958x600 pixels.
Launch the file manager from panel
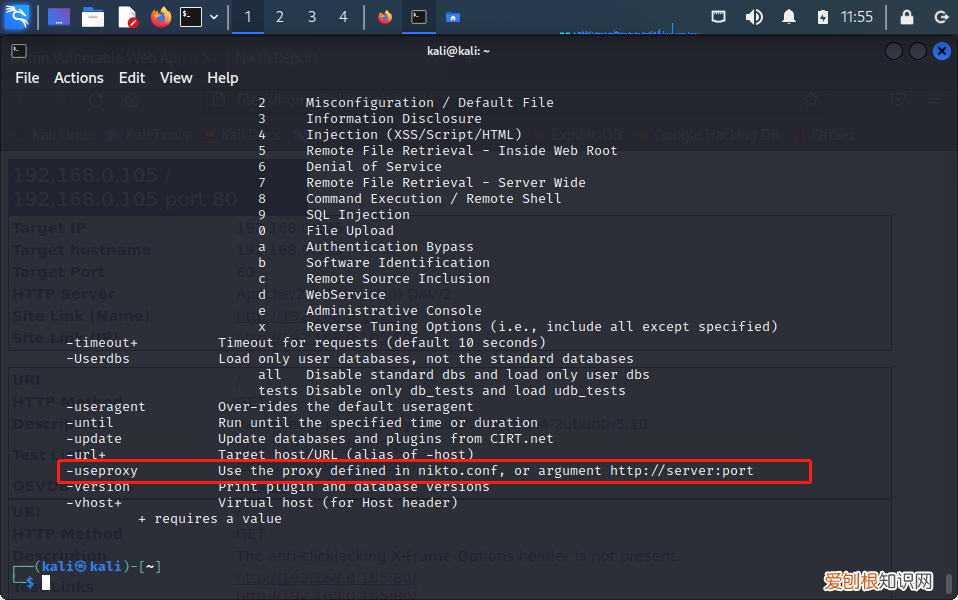coord(93,17)
